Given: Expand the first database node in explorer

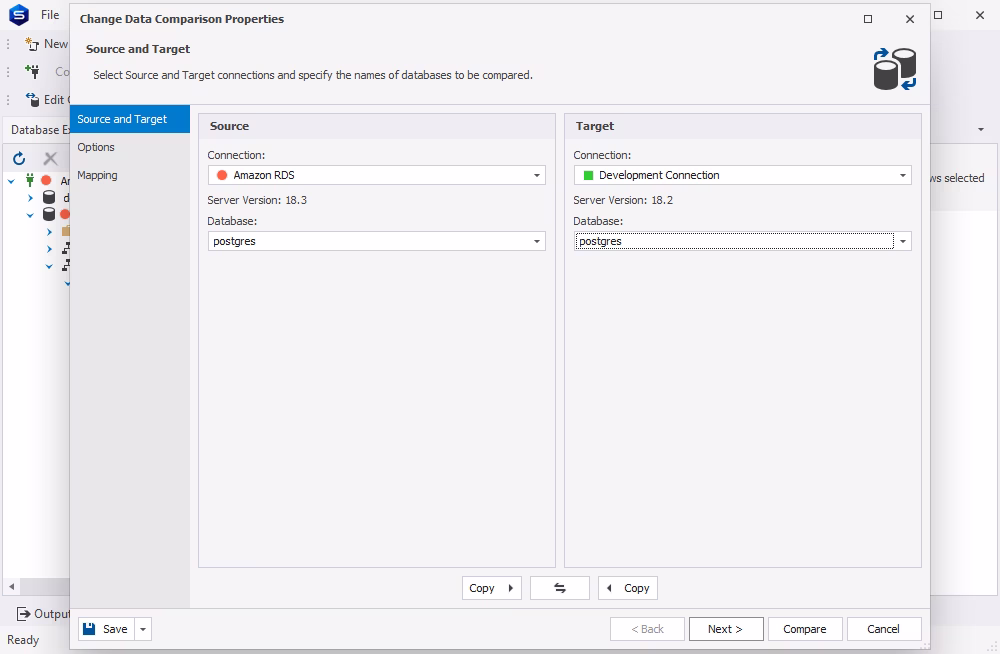Looking at the screenshot, I should coord(30,198).
